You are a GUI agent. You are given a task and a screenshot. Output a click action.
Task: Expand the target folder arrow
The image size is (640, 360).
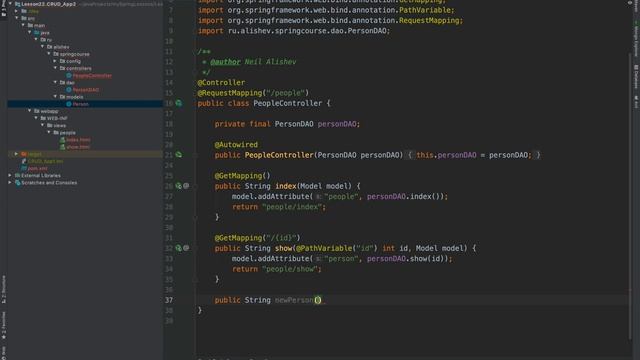point(17,154)
